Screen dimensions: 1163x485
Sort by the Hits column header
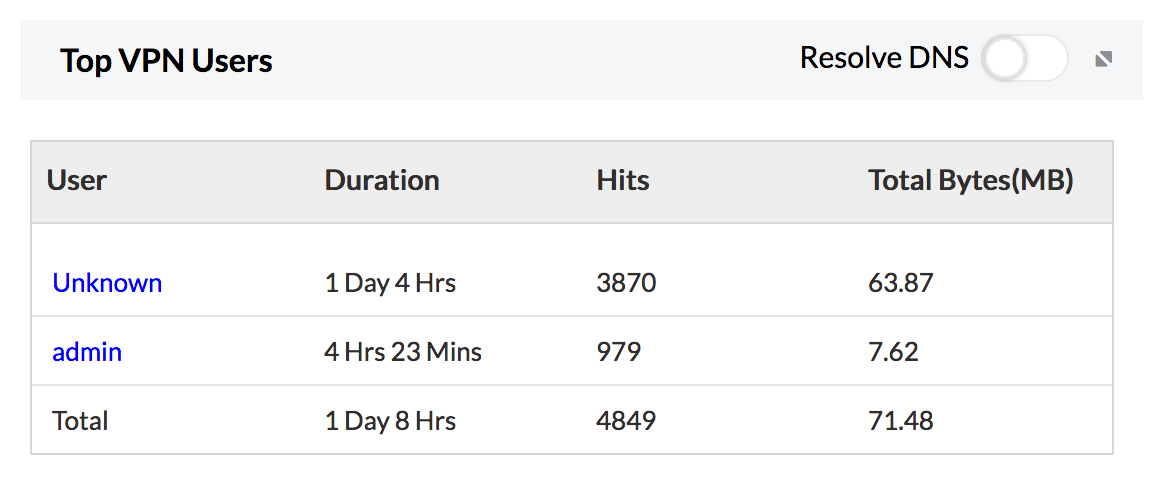point(623,181)
